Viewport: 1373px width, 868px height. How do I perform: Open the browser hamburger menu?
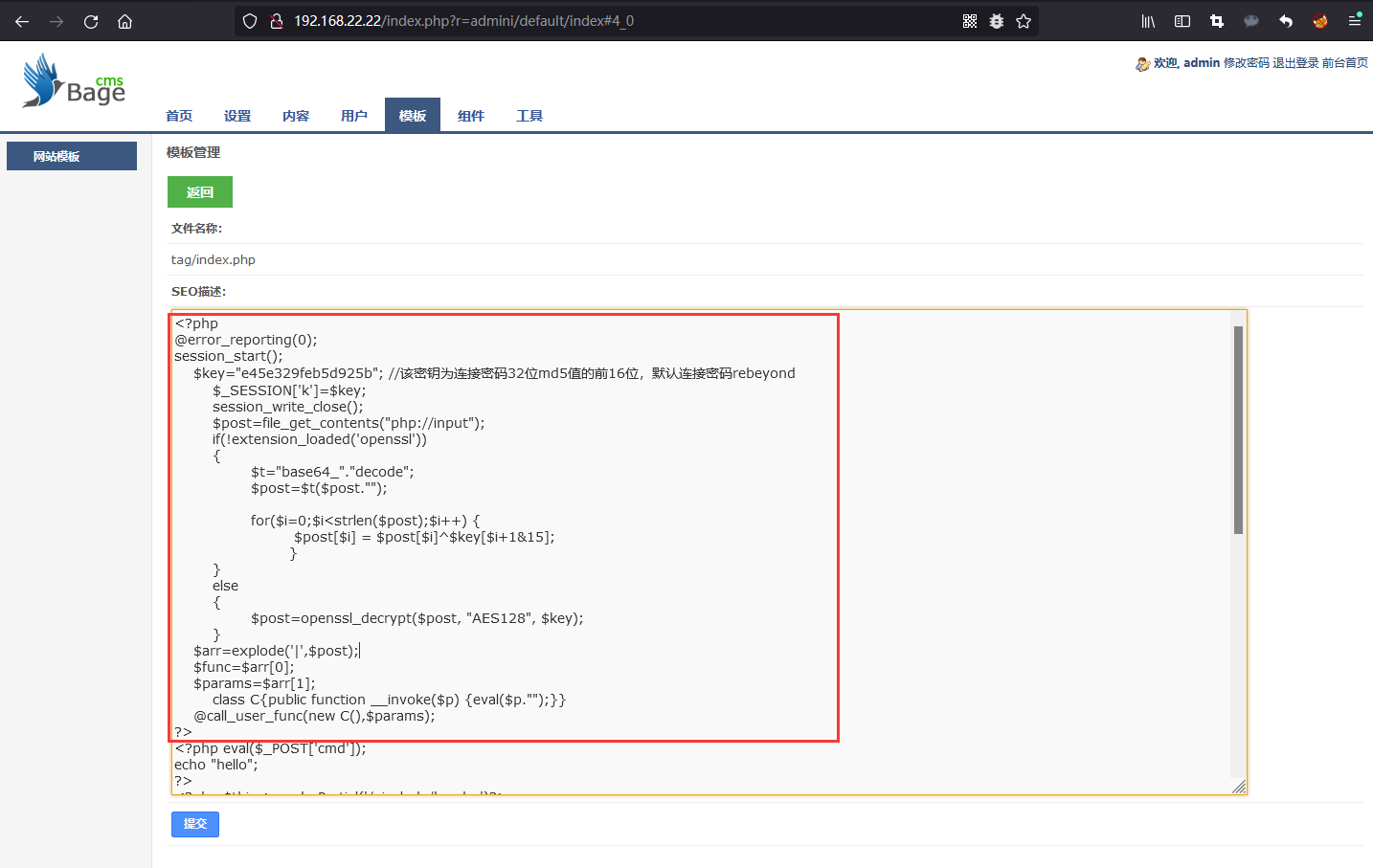[1355, 21]
